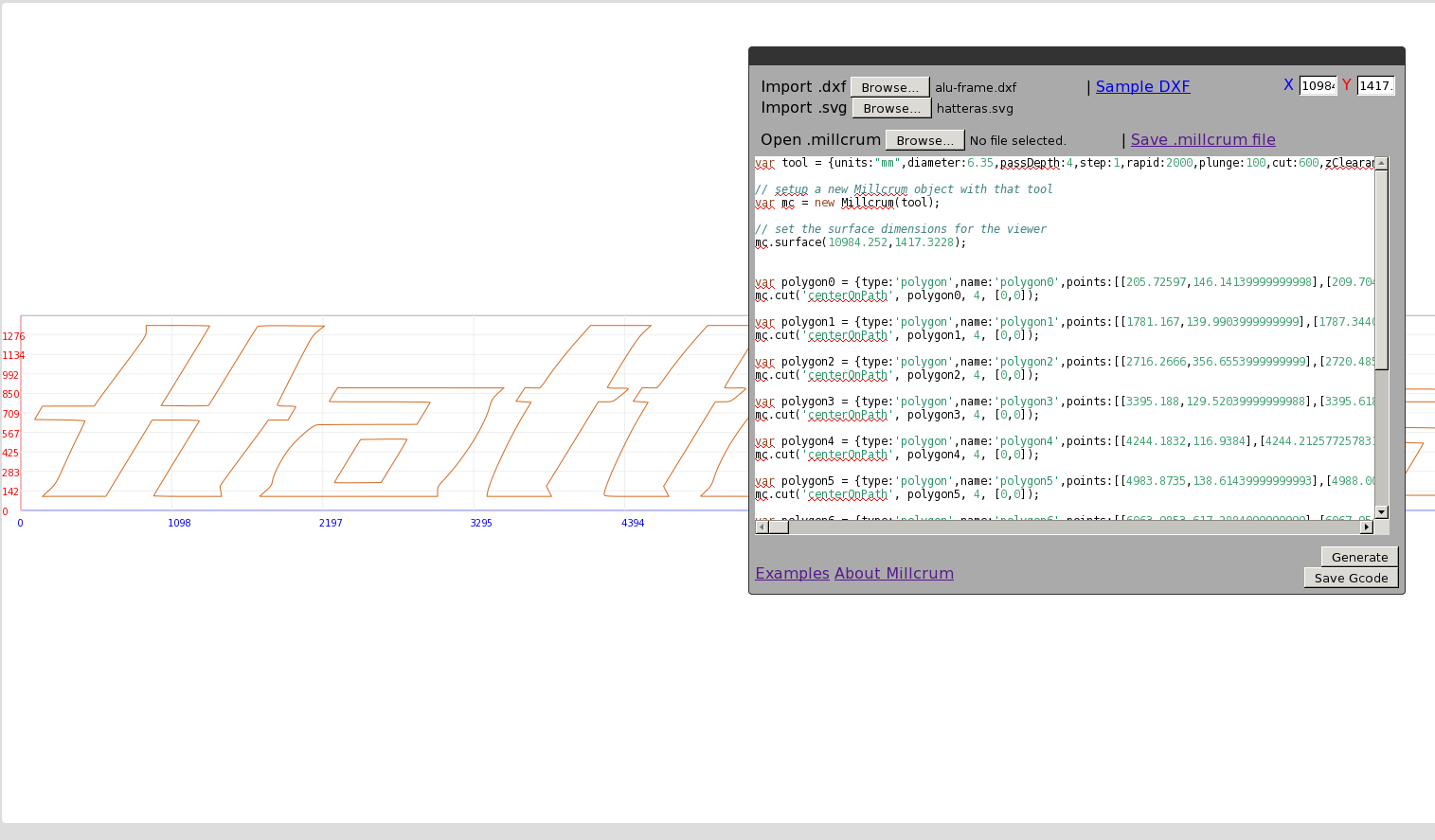Focus the X dimension input field
1435x840 pixels.
[x=1317, y=85]
